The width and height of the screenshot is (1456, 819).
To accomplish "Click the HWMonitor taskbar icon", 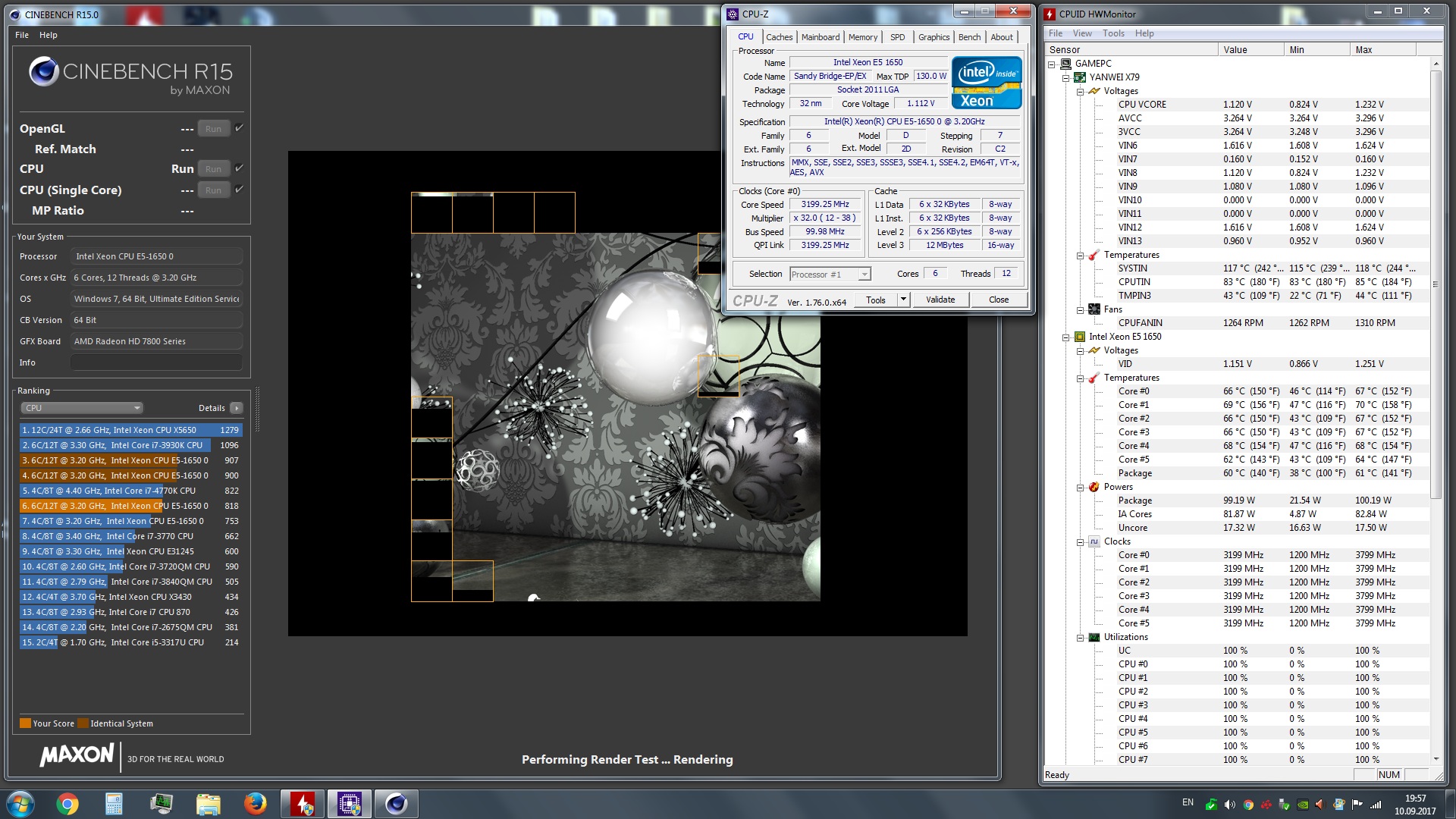I will tap(303, 804).
